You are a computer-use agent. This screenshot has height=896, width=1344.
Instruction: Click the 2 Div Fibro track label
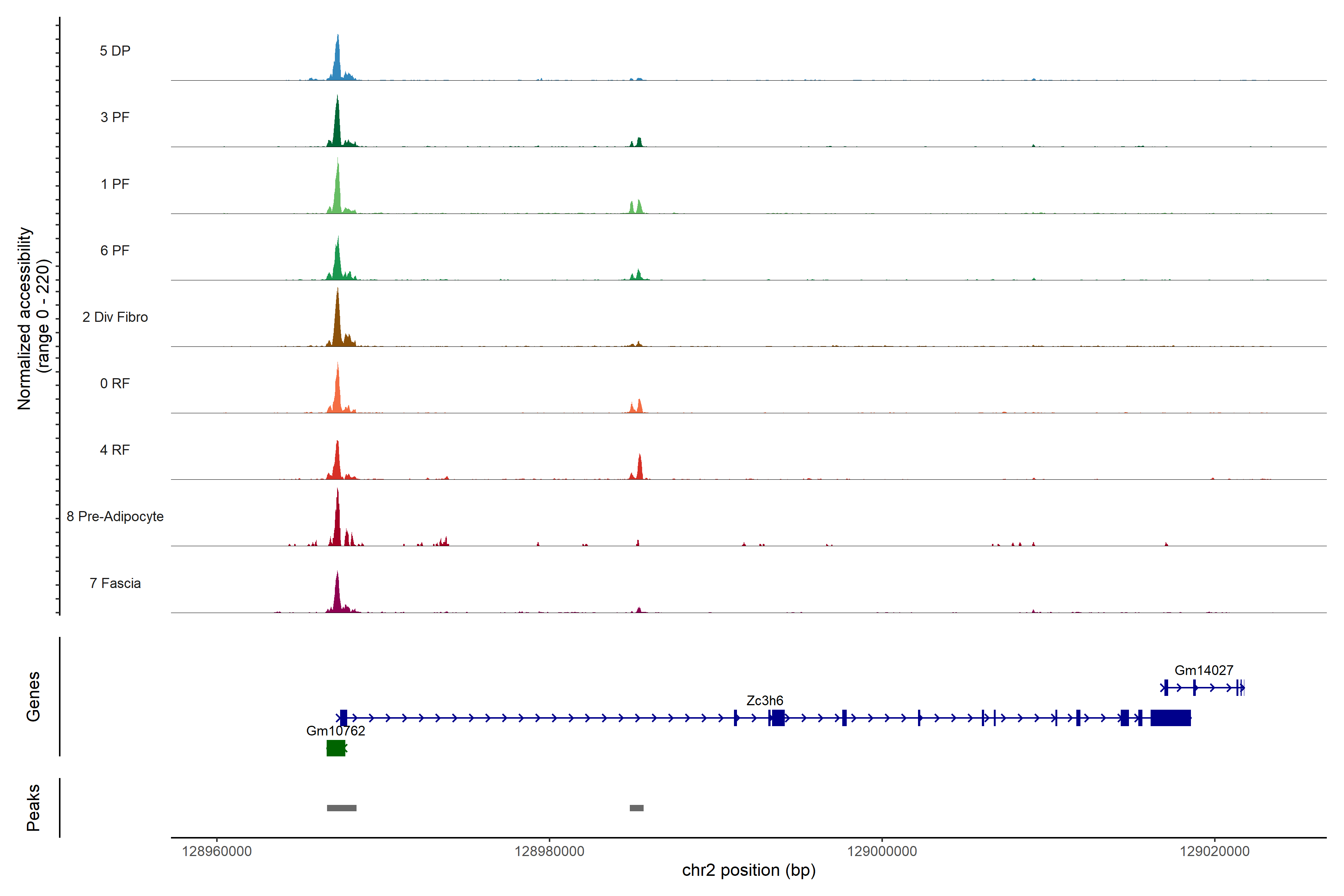click(x=115, y=317)
